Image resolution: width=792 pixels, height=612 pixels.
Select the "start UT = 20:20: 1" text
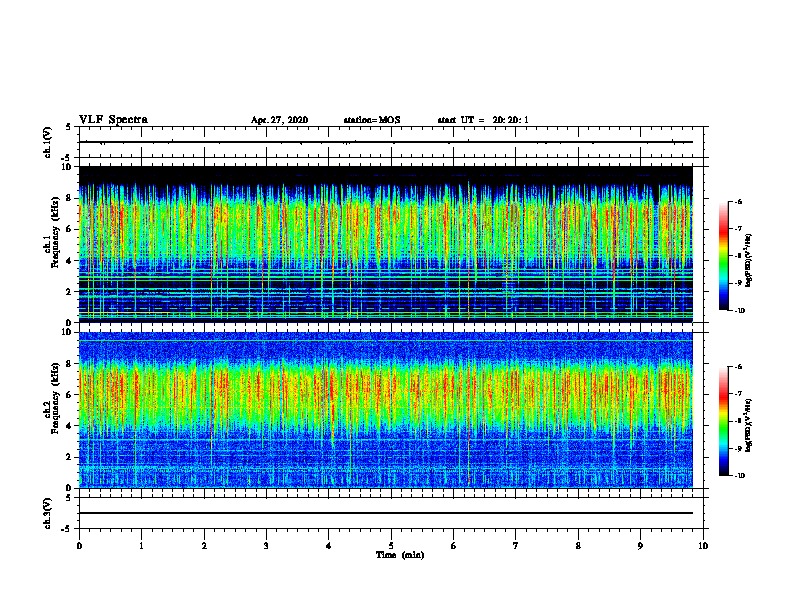[x=483, y=120]
